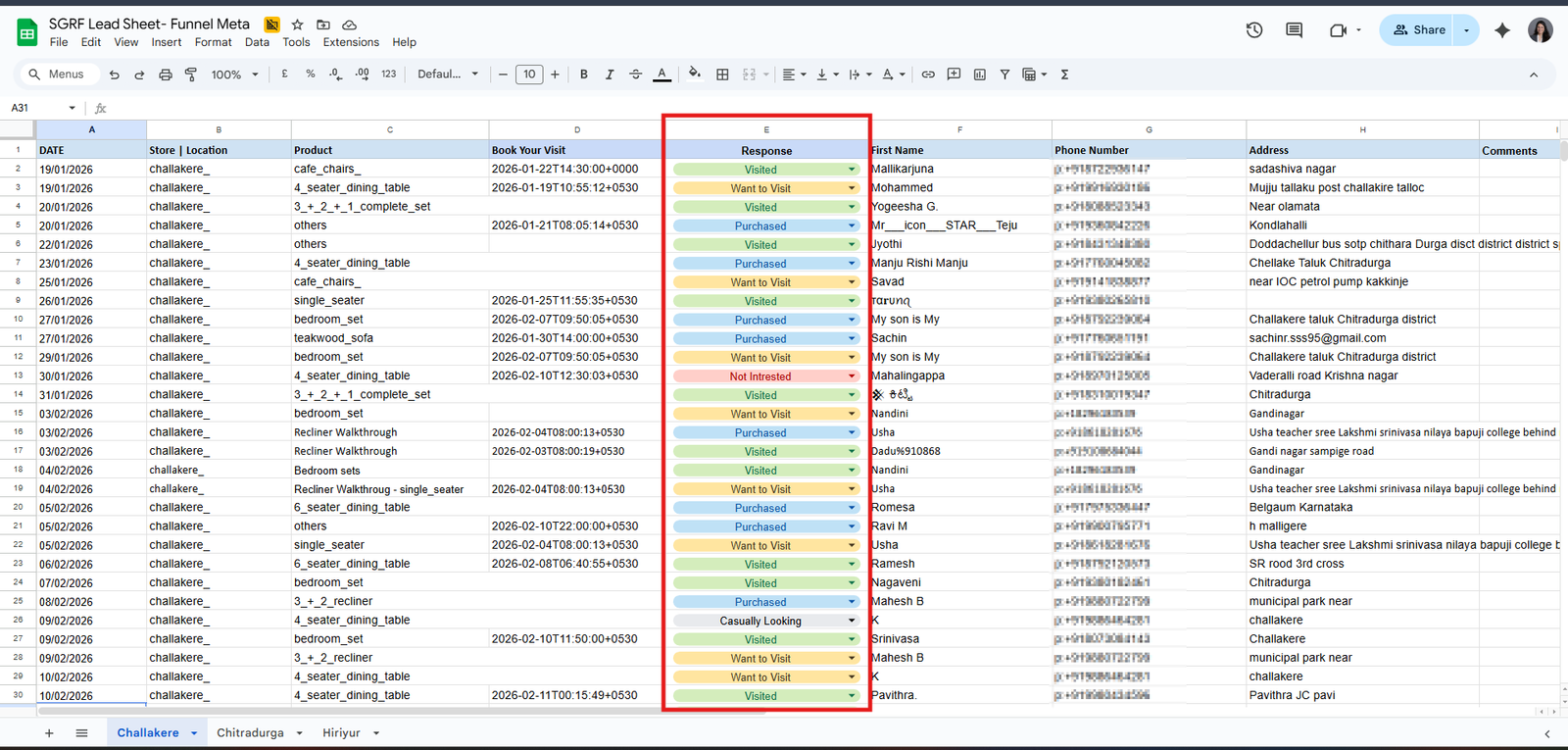Insert chart using the toolbar icon

[x=979, y=75]
